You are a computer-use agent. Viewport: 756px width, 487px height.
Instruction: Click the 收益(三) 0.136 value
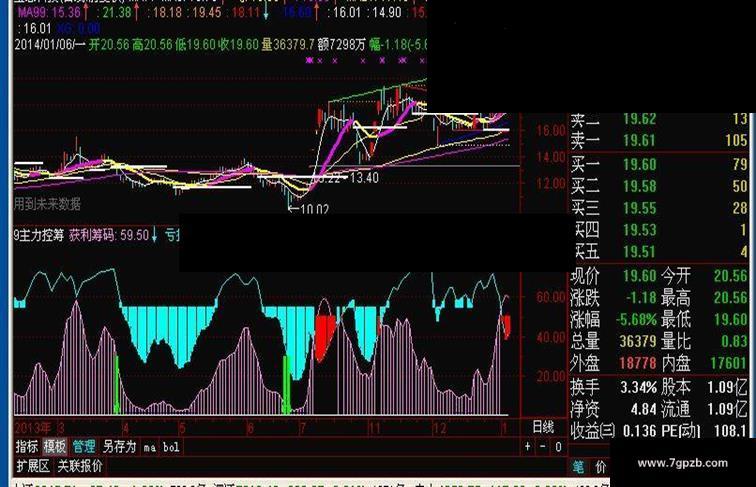(x=640, y=431)
